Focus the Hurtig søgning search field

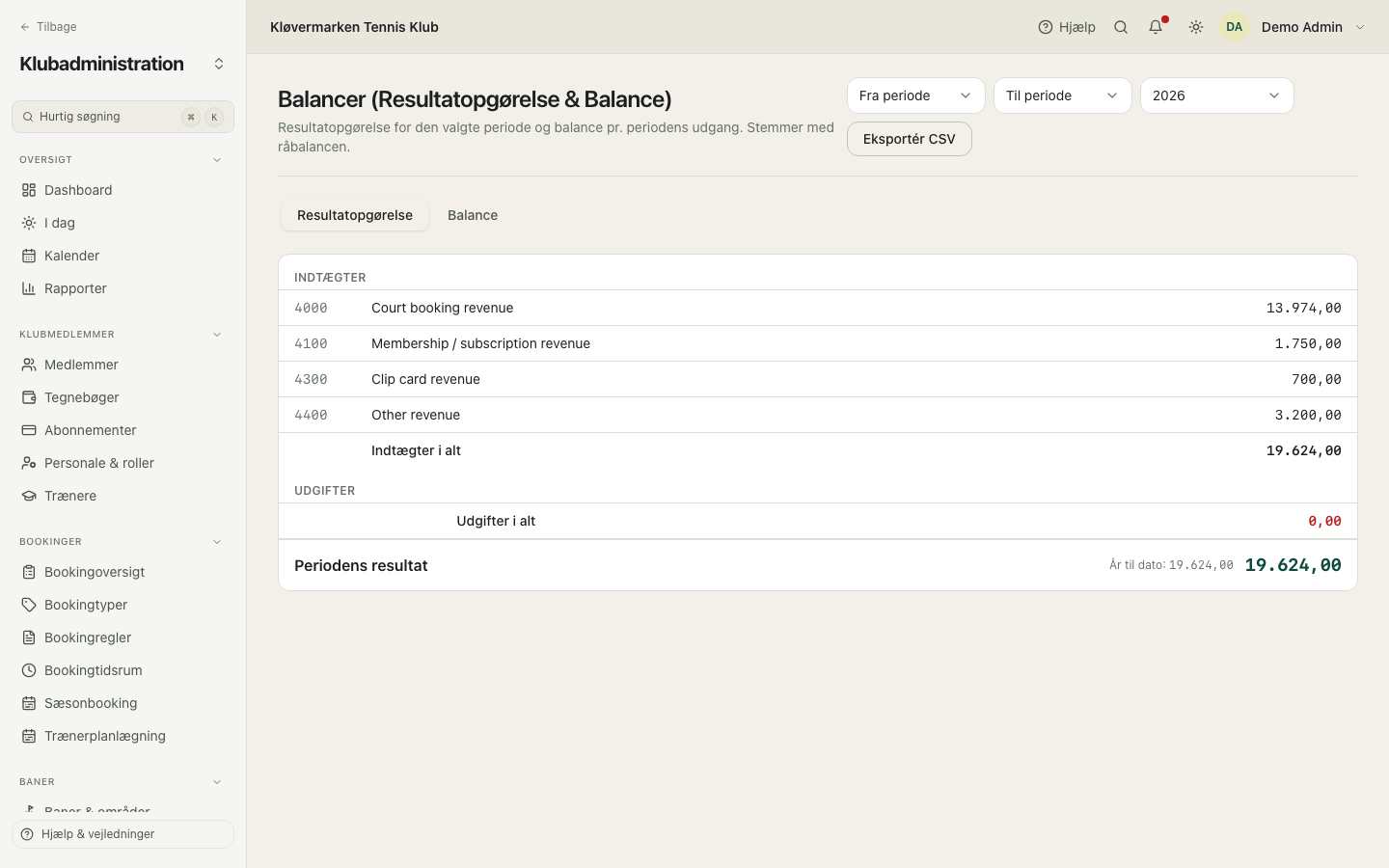click(x=123, y=117)
